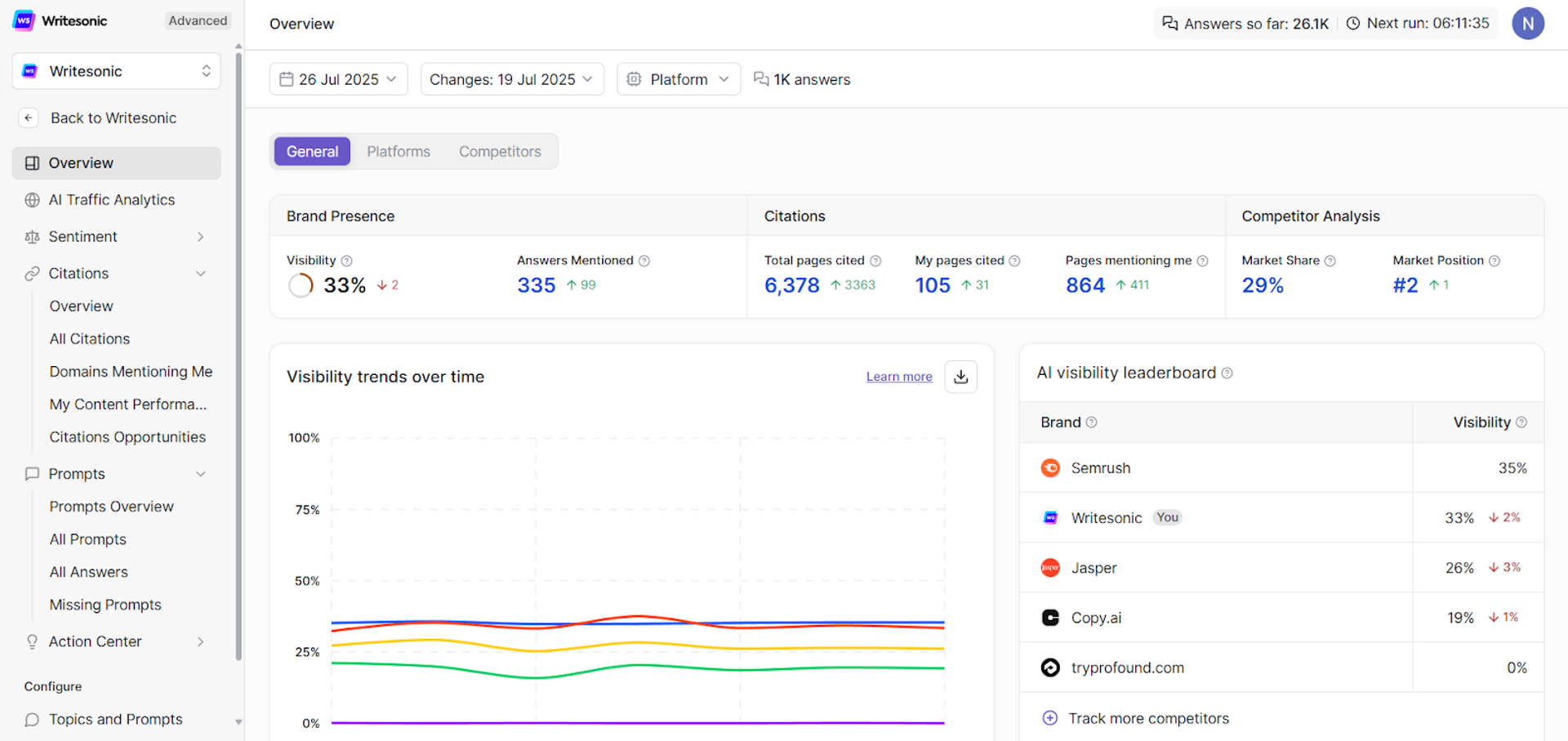Collapse the Prompts section chevron

[200, 474]
